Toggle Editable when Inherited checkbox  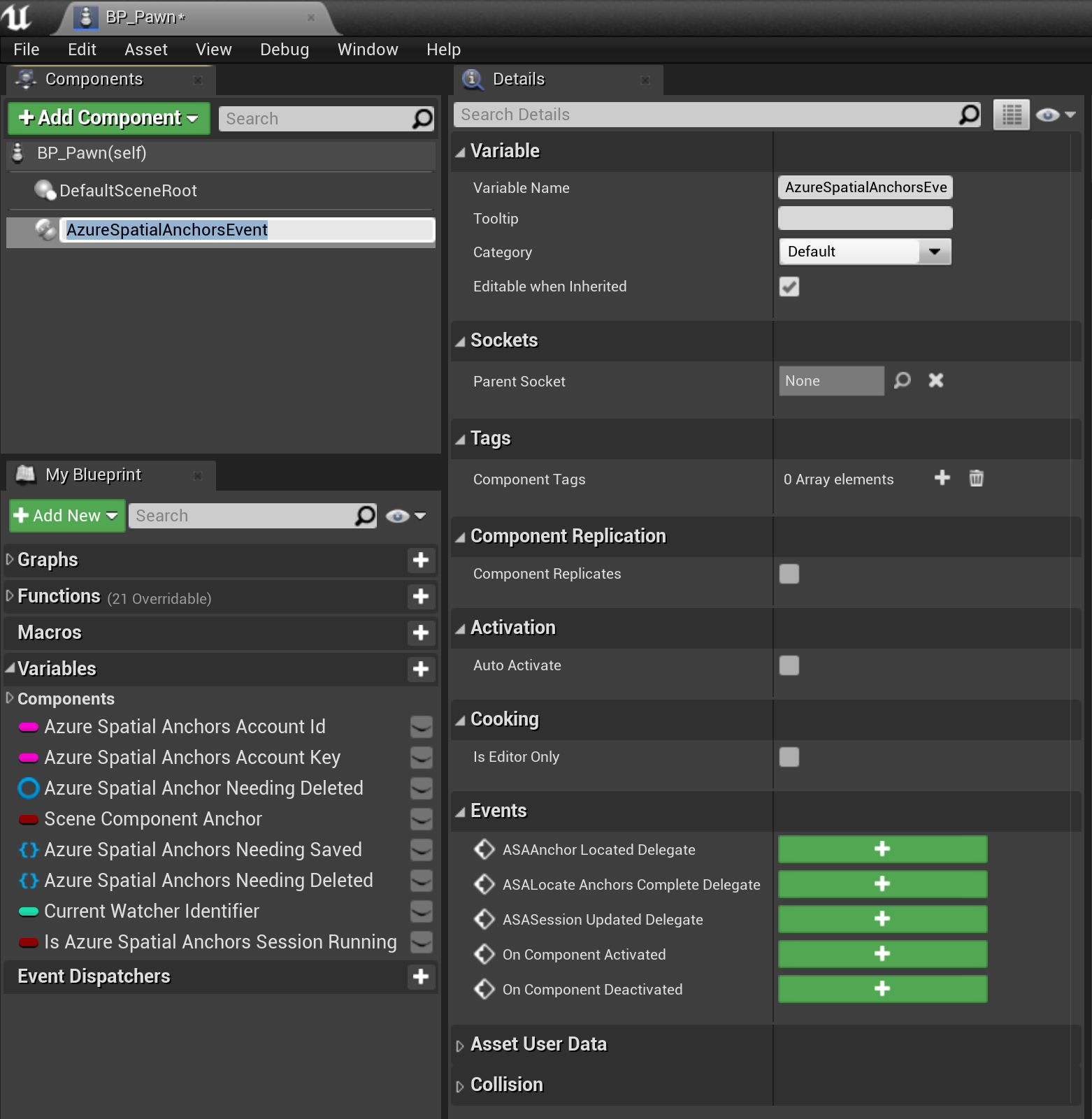coord(789,287)
